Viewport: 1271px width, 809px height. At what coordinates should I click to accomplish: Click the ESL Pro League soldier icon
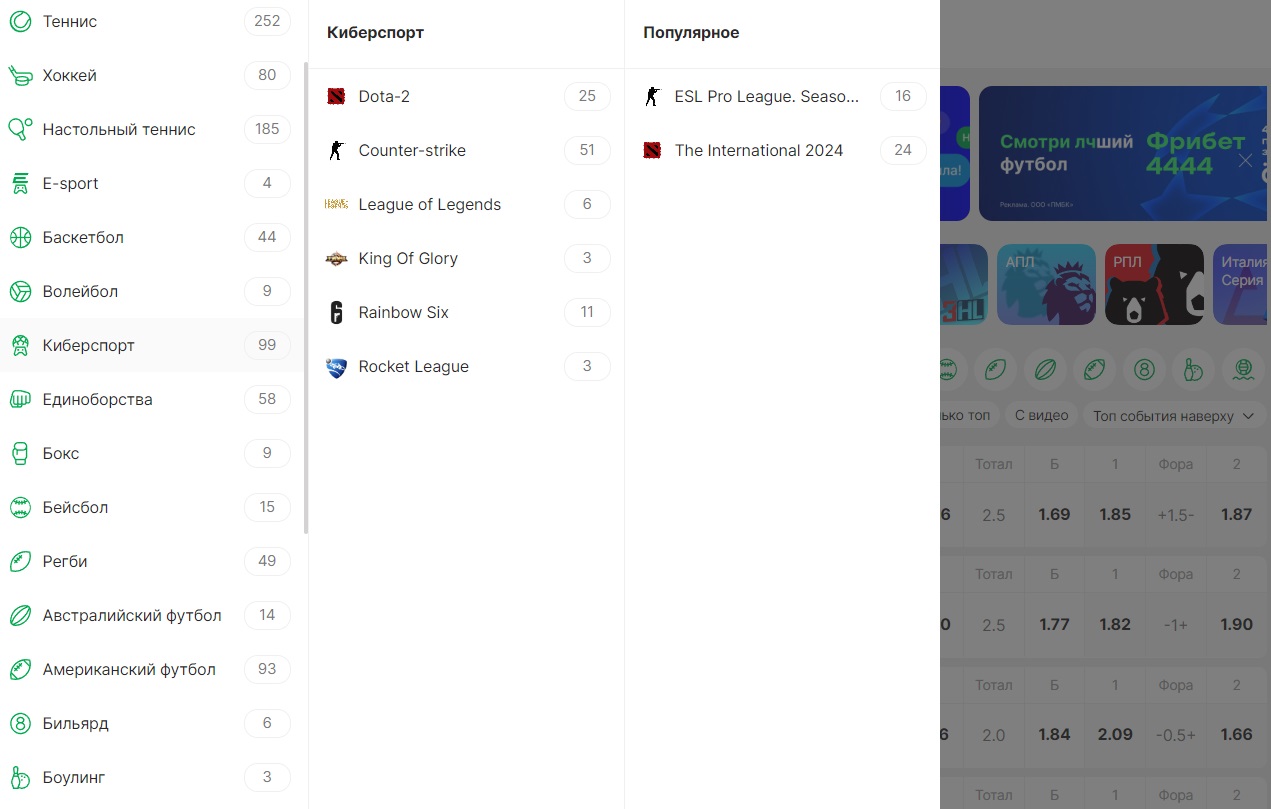tap(652, 96)
